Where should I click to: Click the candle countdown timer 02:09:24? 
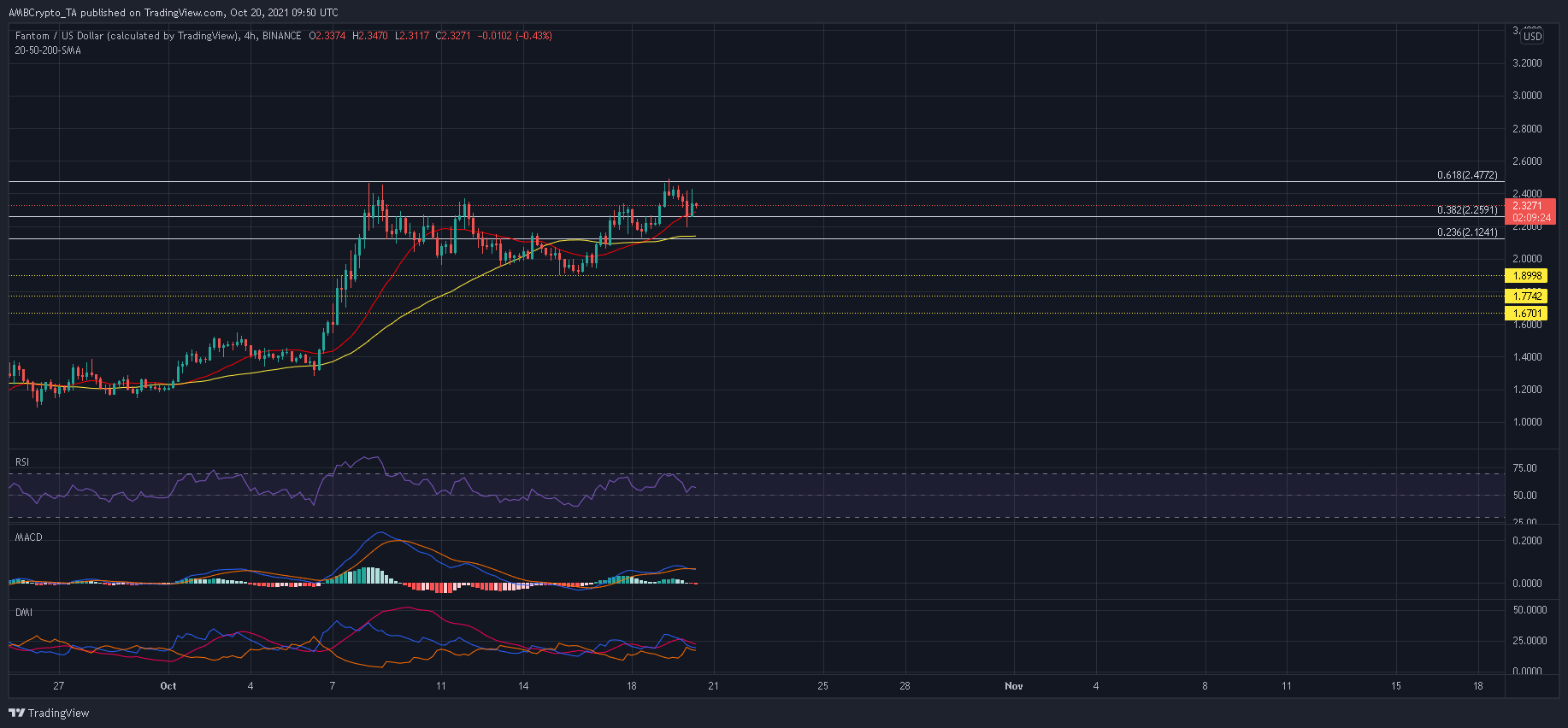pyautogui.click(x=1531, y=218)
